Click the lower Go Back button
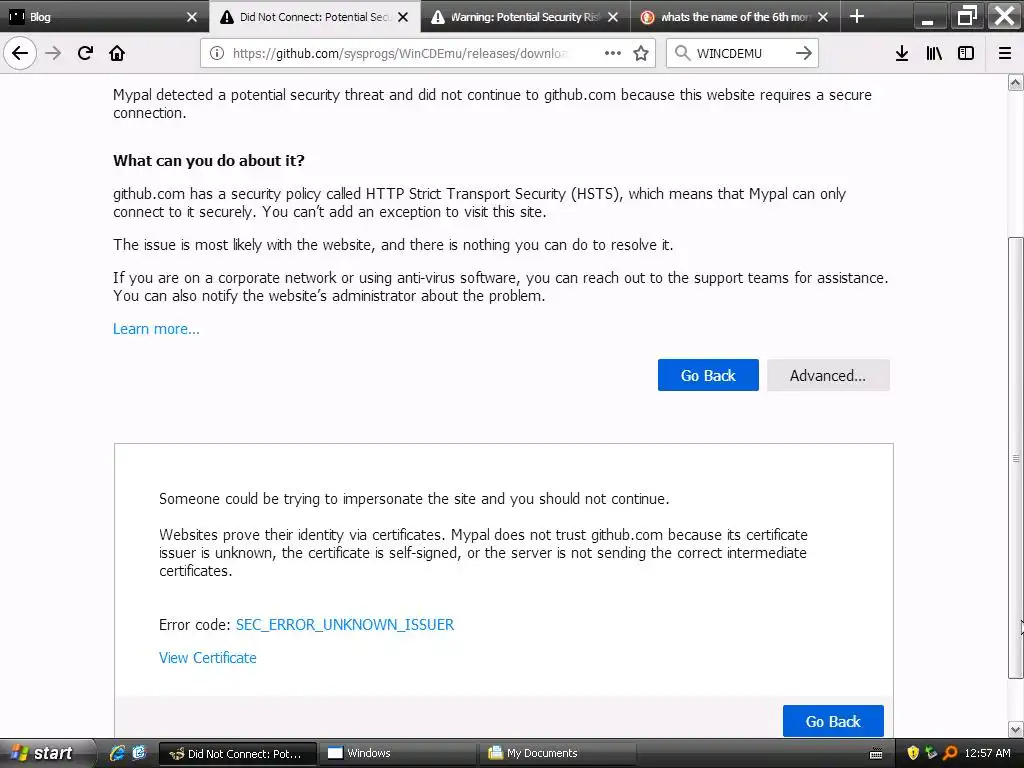Viewport: 1024px width, 768px height. click(833, 721)
